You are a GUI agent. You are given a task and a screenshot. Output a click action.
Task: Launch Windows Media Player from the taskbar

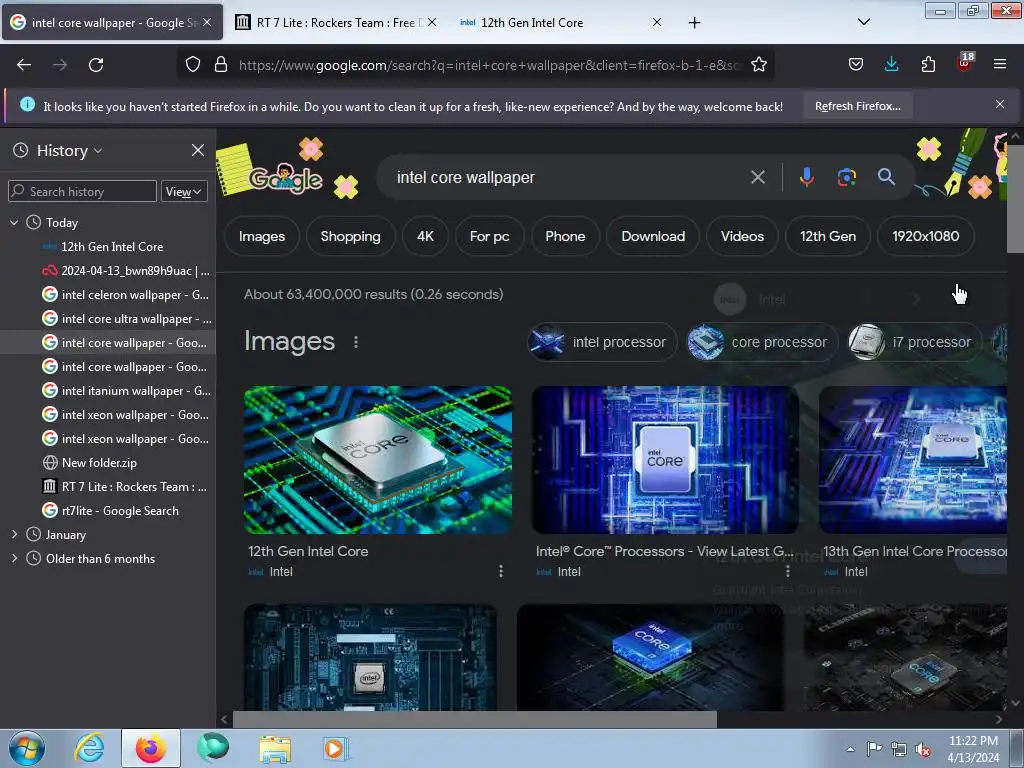tap(336, 748)
